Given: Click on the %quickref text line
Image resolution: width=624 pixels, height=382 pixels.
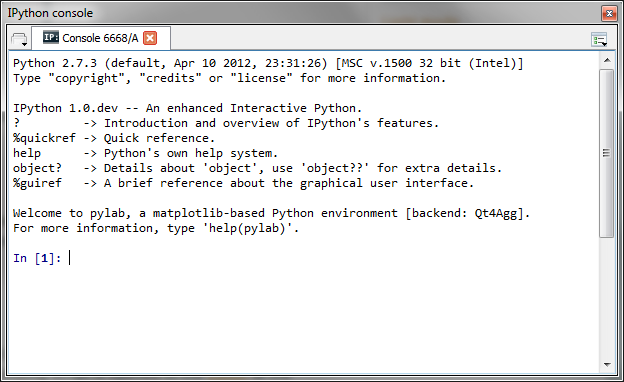Looking at the screenshot, I should tap(114, 138).
